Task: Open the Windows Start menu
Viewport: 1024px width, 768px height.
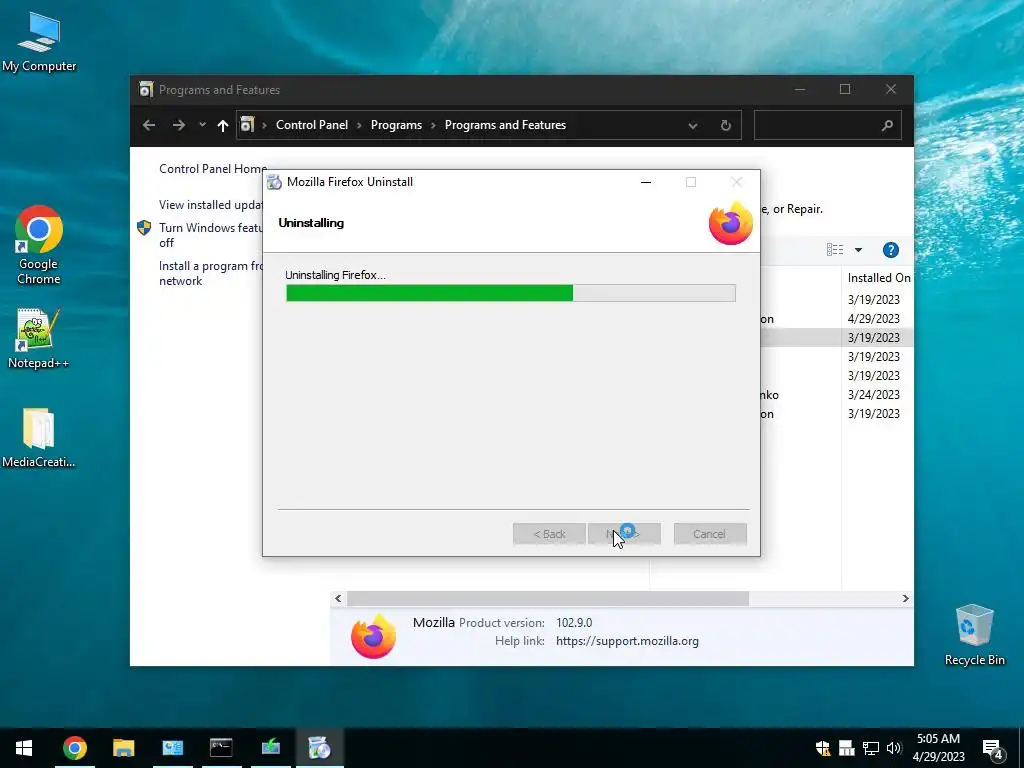Action: tap(24, 748)
